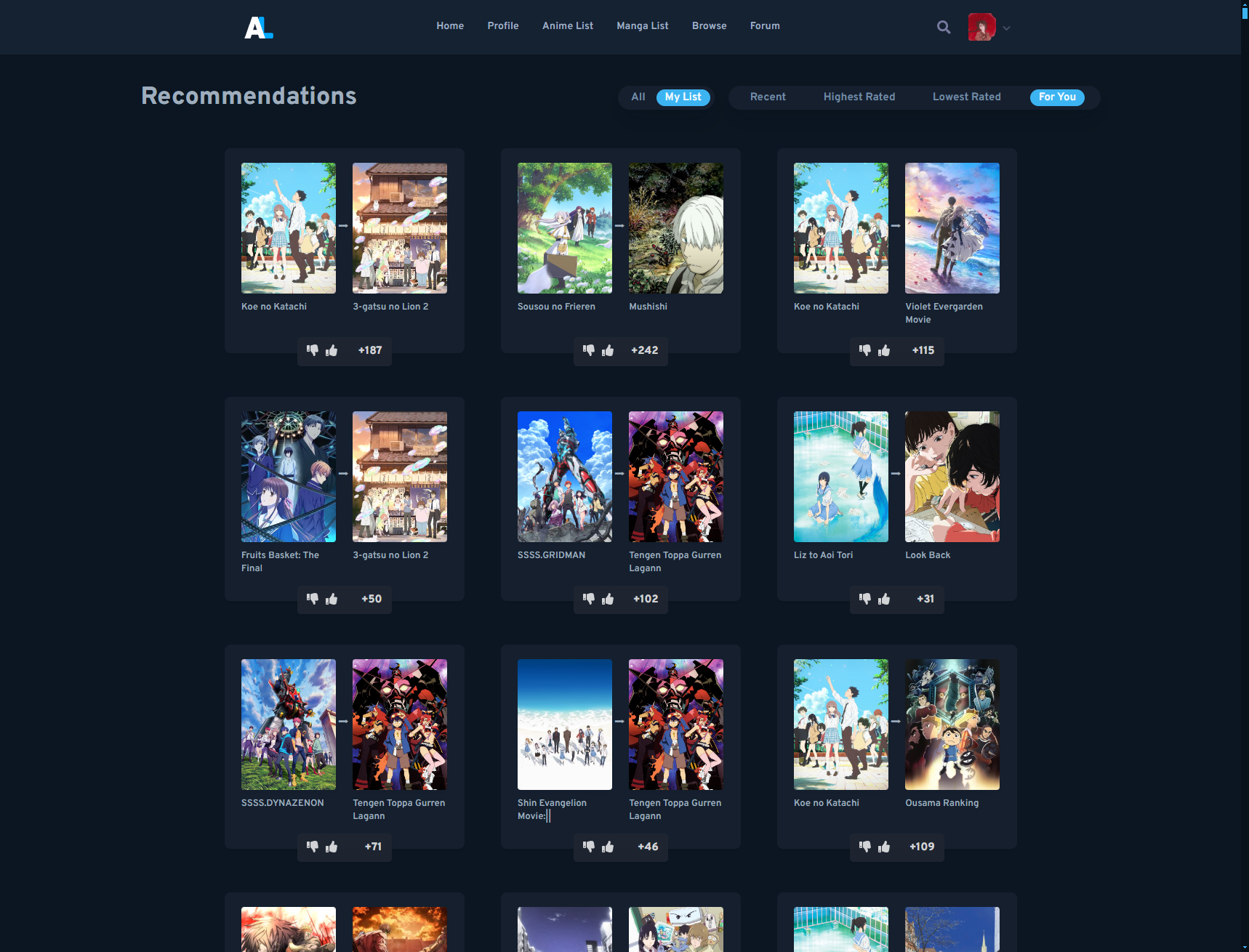Thumbs up the Sousou no Frieren recommendation

(608, 351)
